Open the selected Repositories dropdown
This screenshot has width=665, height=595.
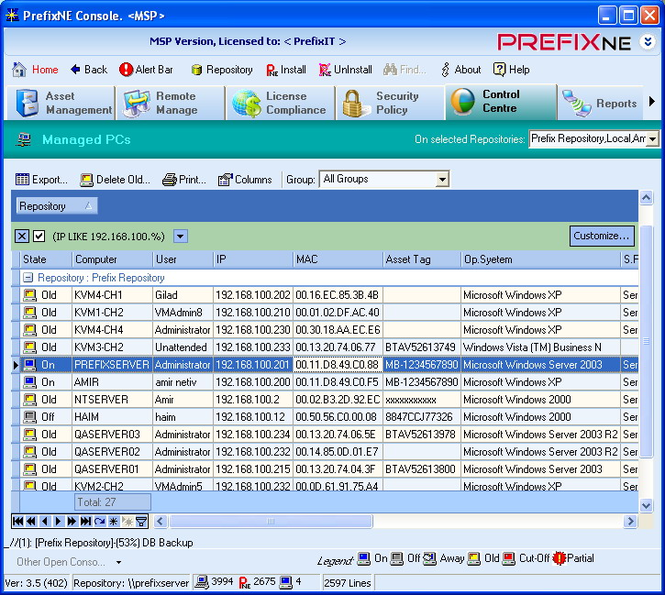(653, 139)
